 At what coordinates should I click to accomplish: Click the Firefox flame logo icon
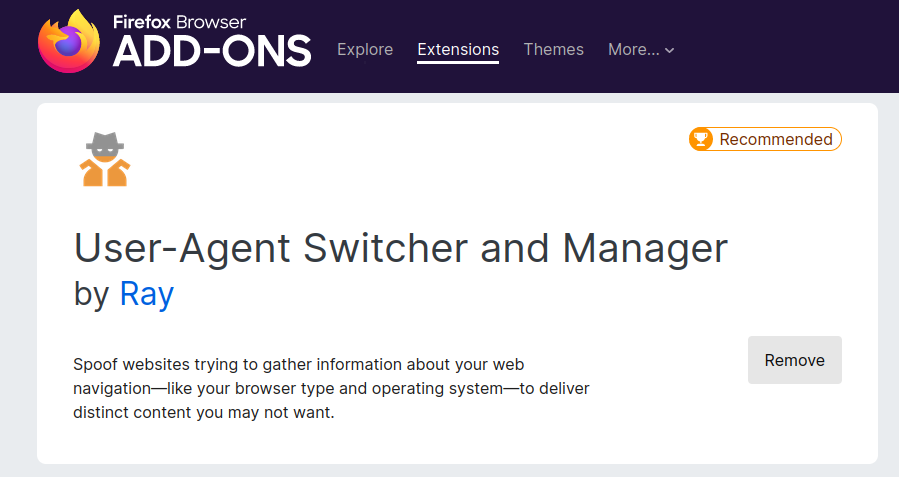click(x=69, y=41)
